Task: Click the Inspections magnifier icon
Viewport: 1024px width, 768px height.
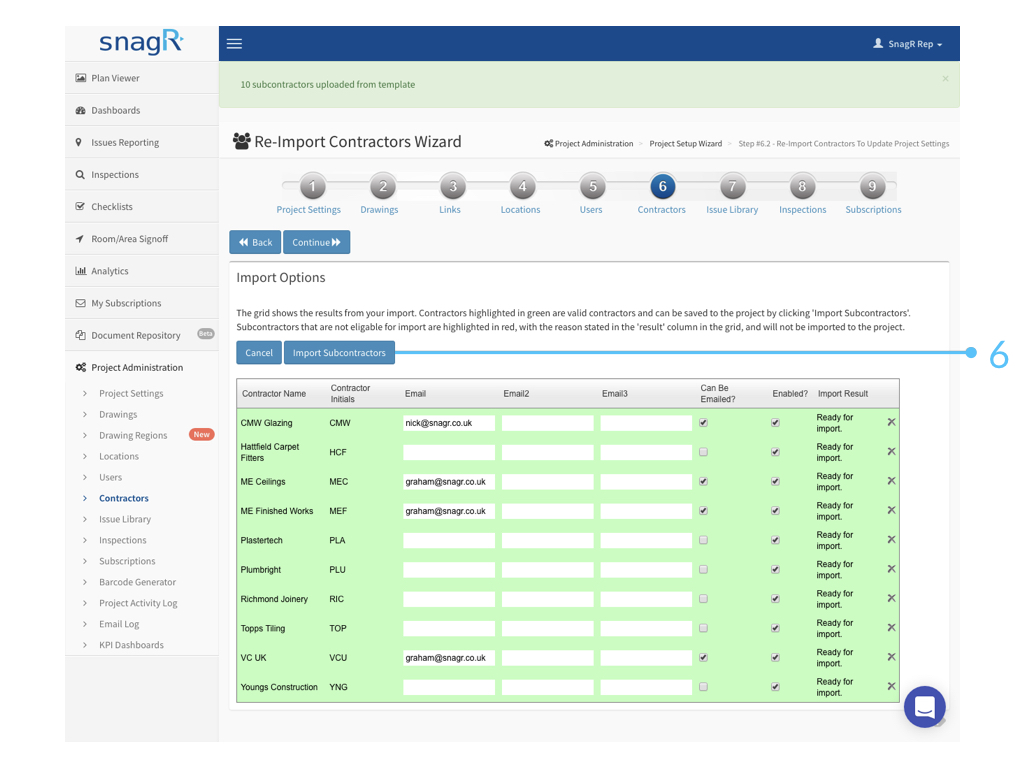Action: tap(80, 174)
